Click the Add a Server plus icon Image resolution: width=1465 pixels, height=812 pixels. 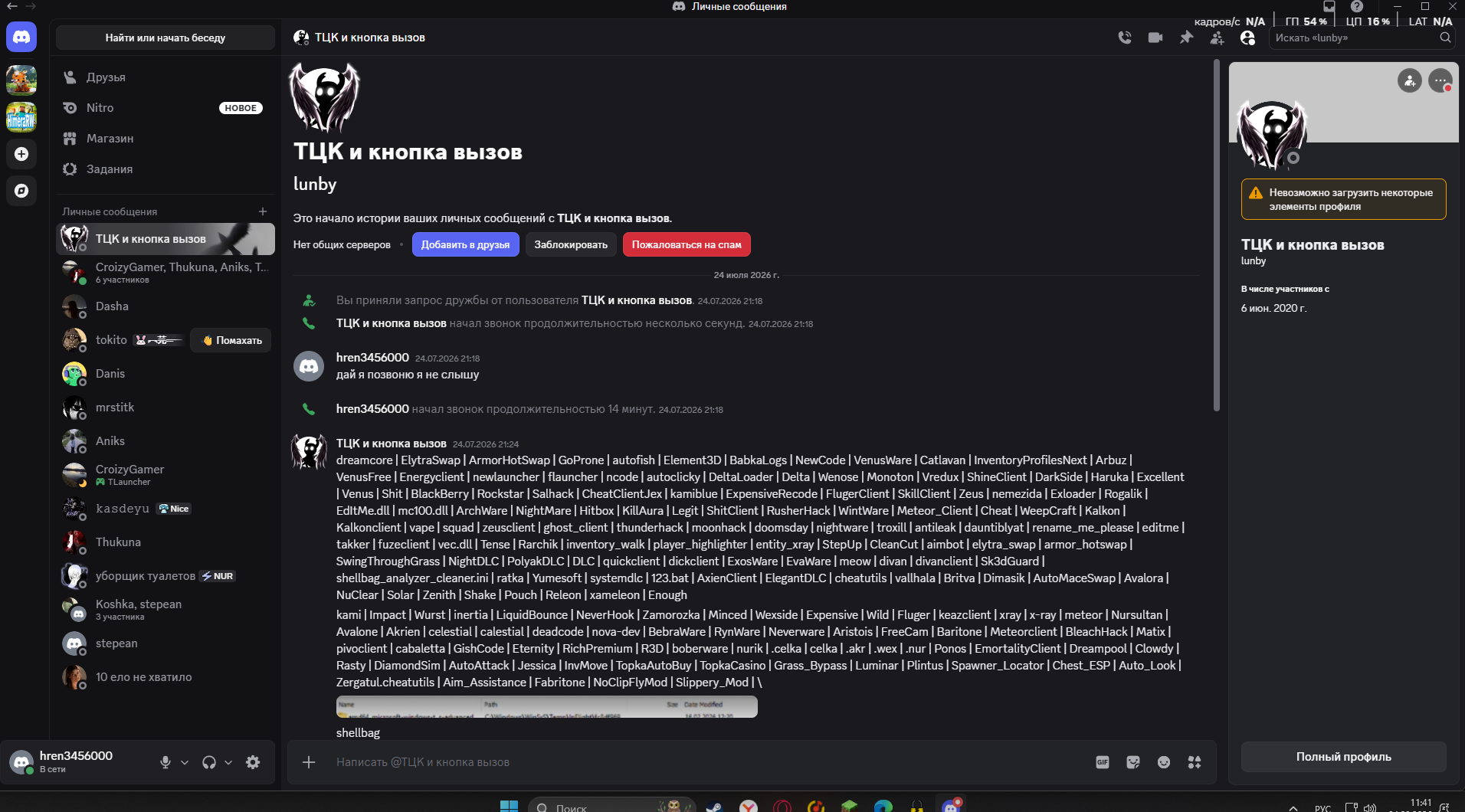coord(21,154)
